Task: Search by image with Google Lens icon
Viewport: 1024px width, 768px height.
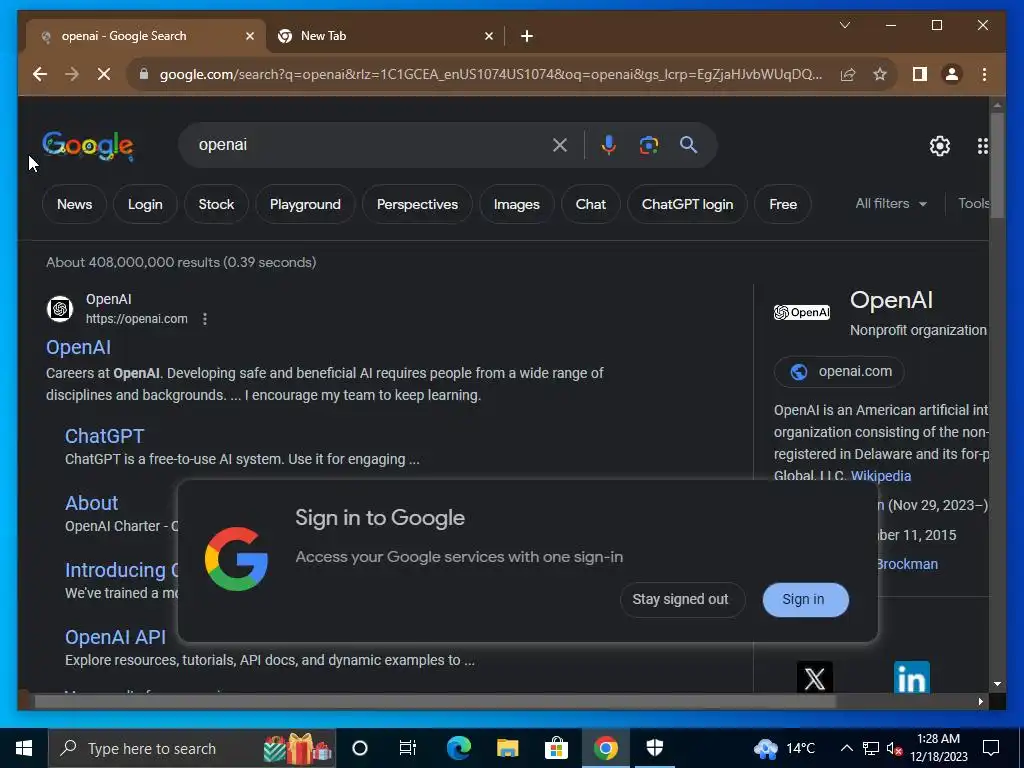Action: (x=648, y=145)
